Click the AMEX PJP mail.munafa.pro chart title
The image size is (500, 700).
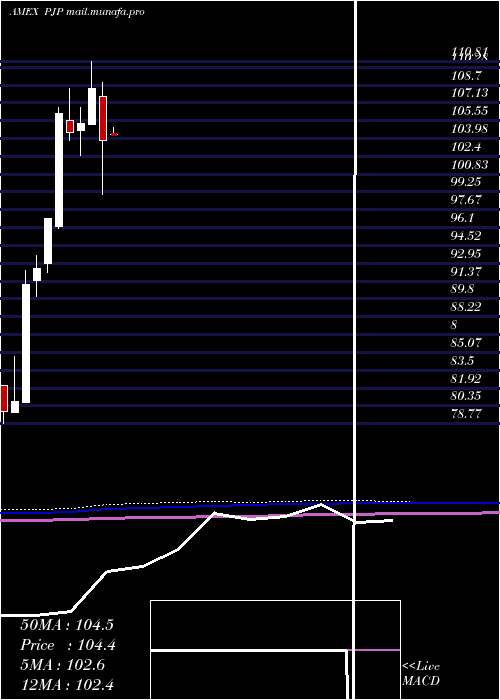pyautogui.click(x=77, y=12)
